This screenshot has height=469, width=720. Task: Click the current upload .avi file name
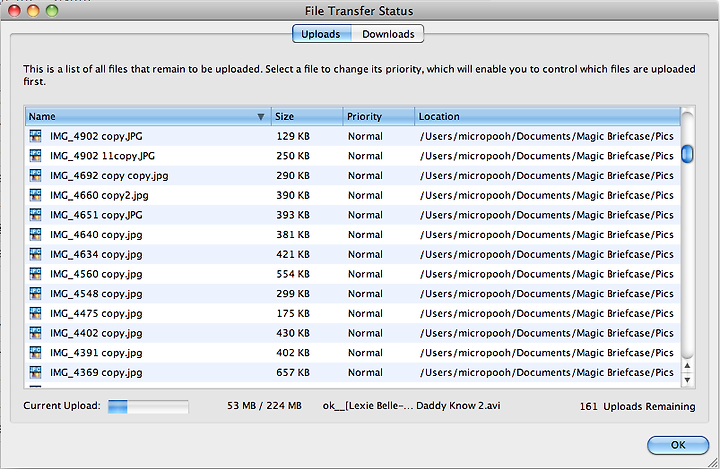coord(411,406)
